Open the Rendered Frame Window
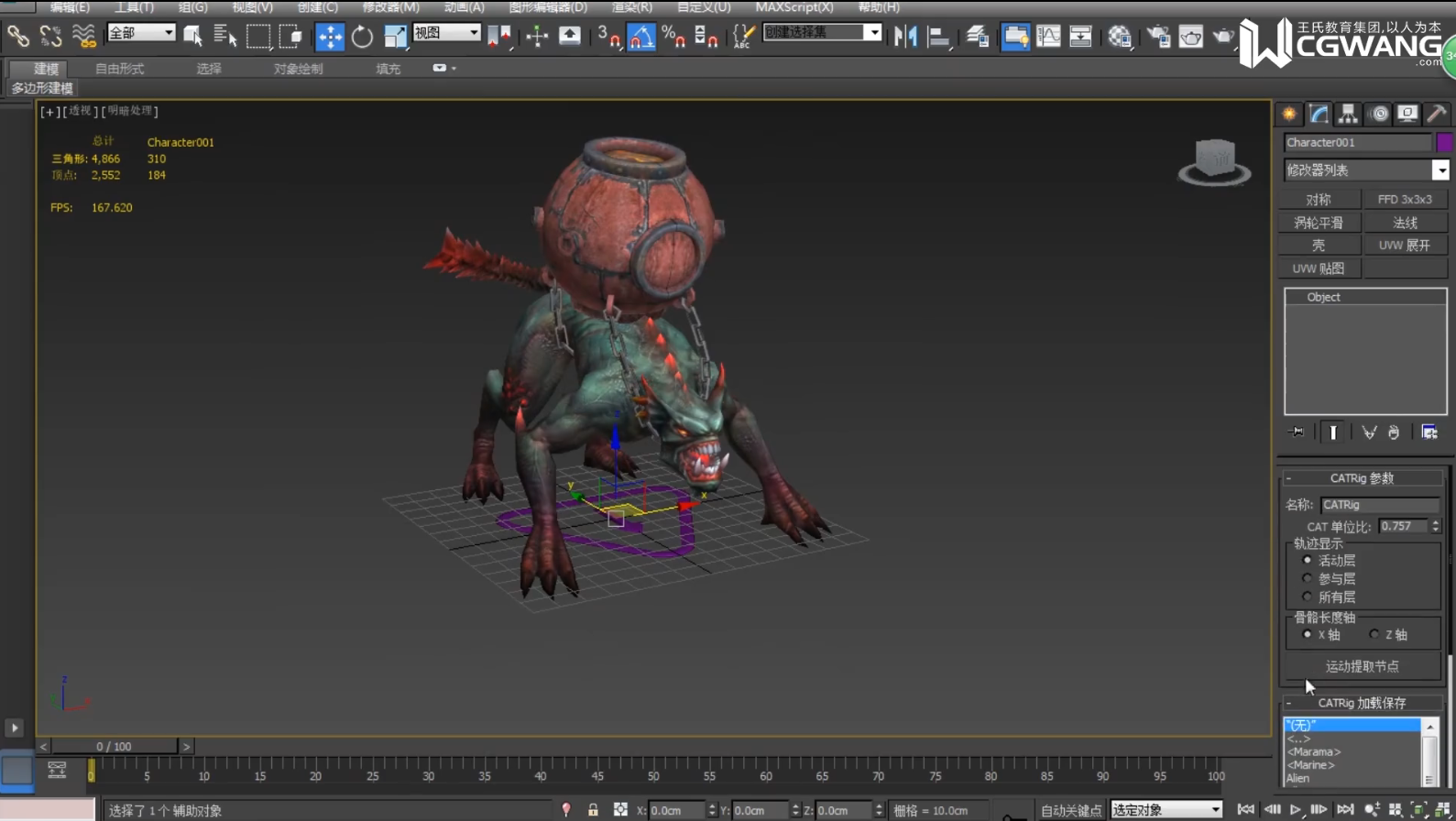 tap(1190, 36)
